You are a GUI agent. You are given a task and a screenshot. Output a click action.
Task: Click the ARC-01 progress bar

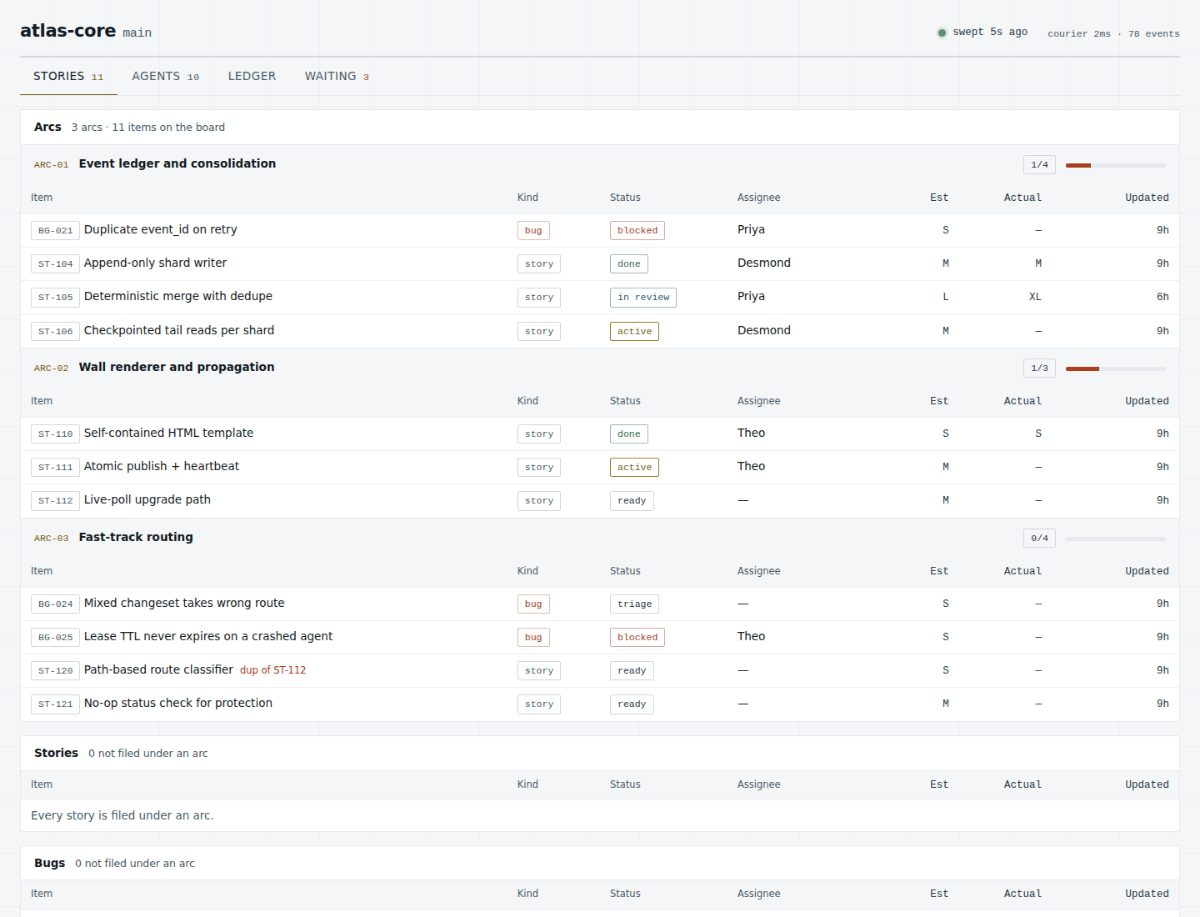(x=1115, y=165)
